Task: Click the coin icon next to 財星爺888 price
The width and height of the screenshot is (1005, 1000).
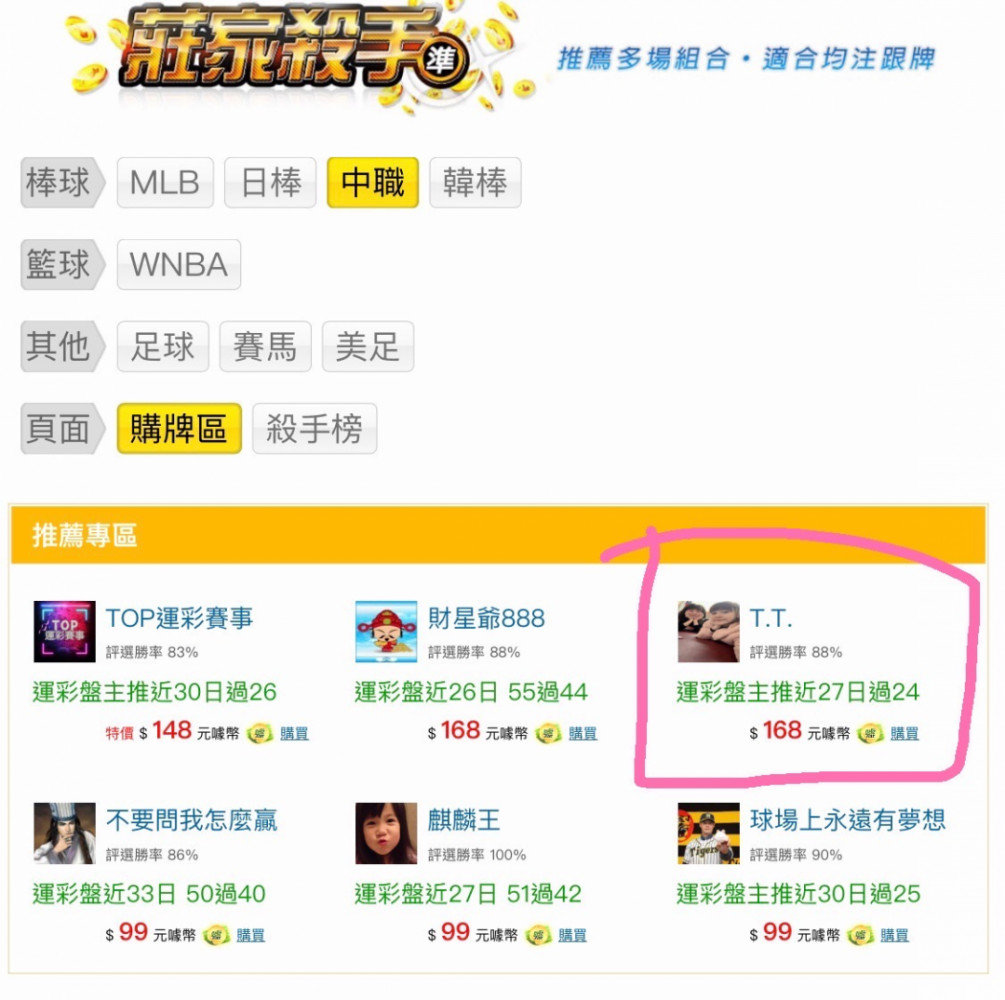Action: [548, 733]
